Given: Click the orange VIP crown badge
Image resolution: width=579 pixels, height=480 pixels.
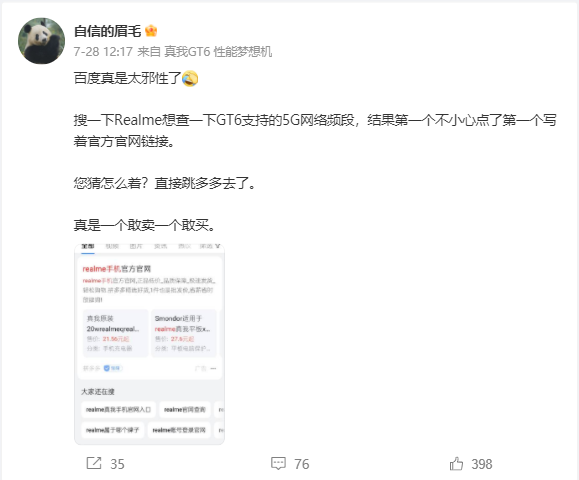Looking at the screenshot, I should pyautogui.click(x=151, y=31).
